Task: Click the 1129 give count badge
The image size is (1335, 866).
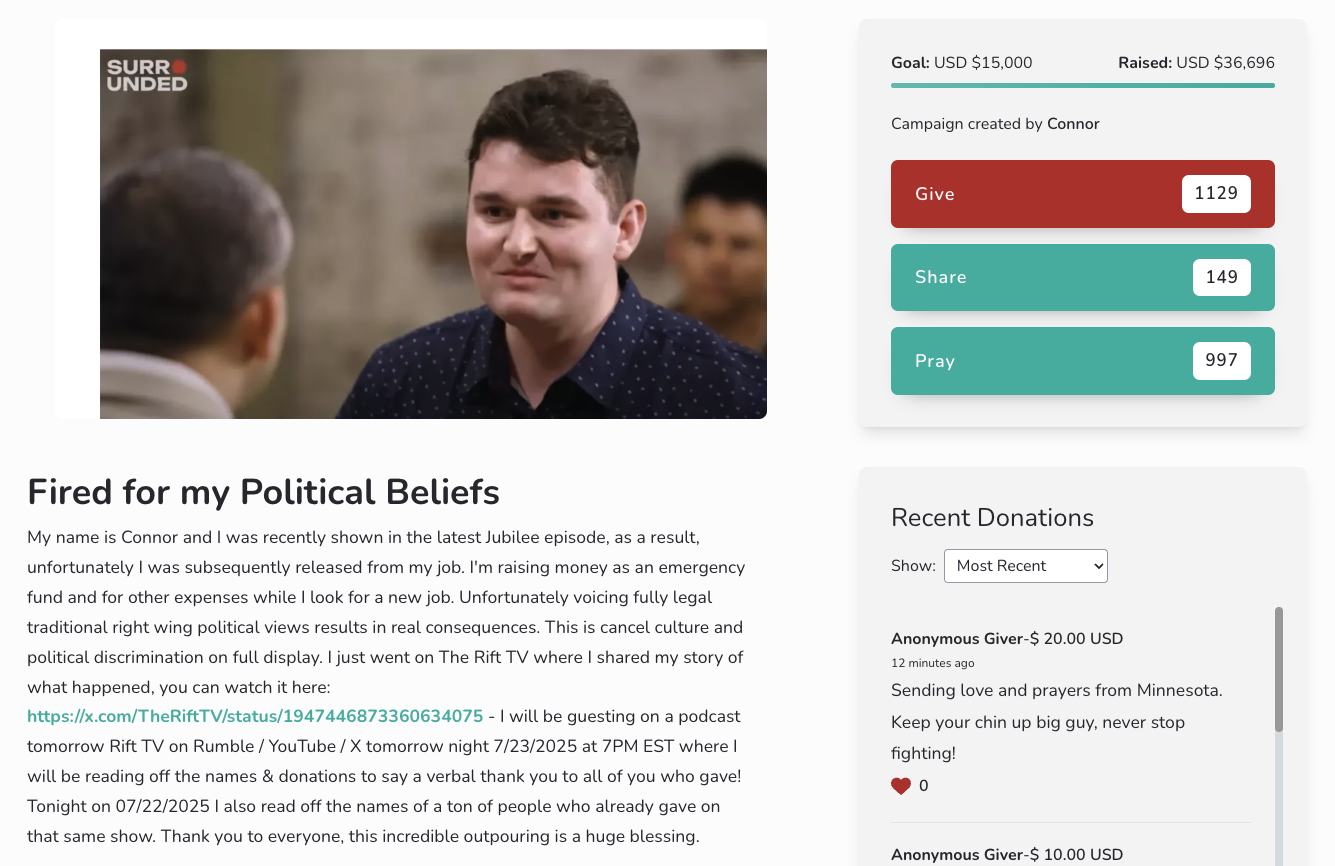Action: [1216, 193]
